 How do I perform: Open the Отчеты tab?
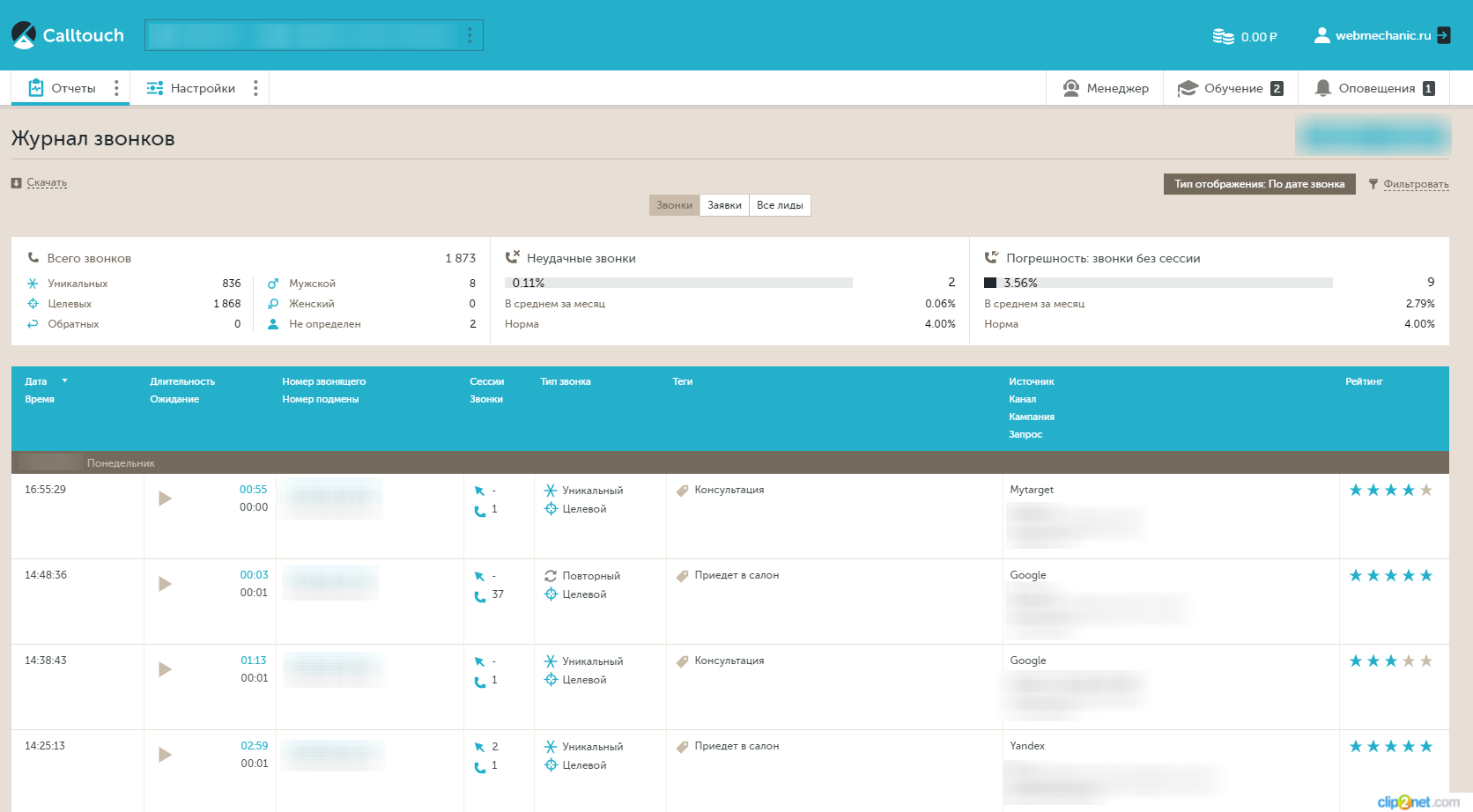click(x=63, y=88)
